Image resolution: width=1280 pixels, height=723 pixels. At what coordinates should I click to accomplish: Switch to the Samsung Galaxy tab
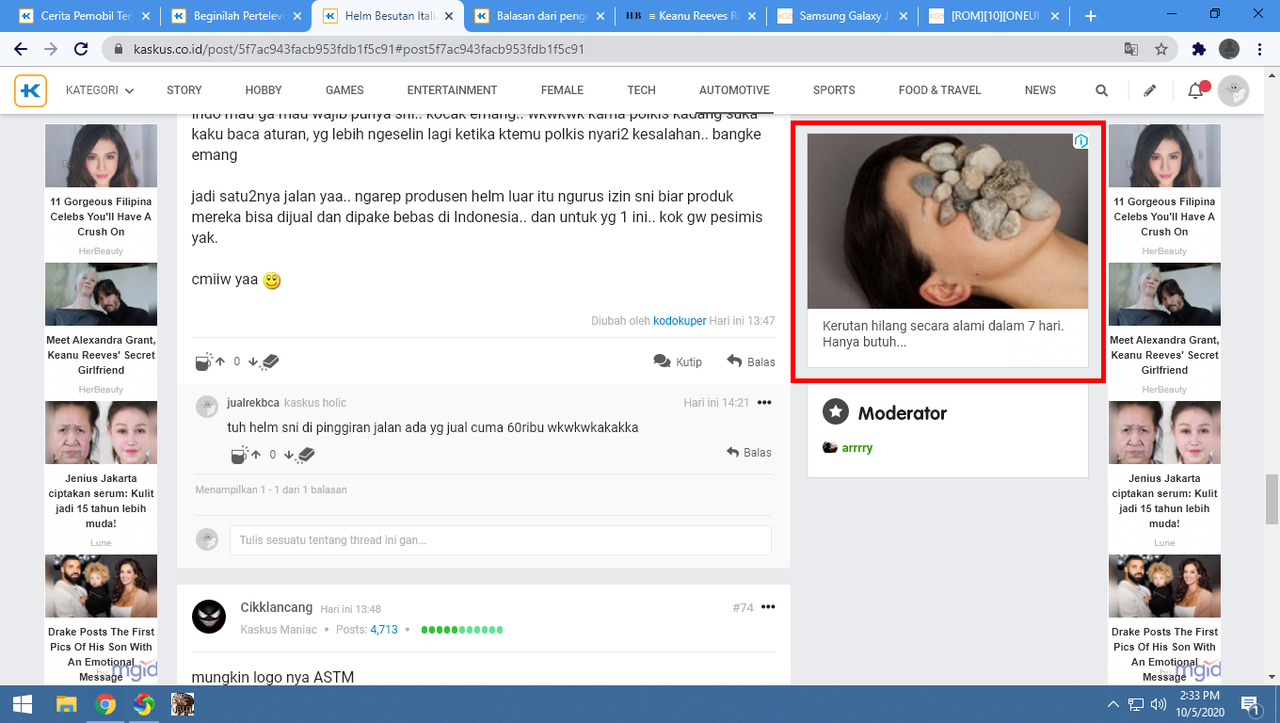842,16
